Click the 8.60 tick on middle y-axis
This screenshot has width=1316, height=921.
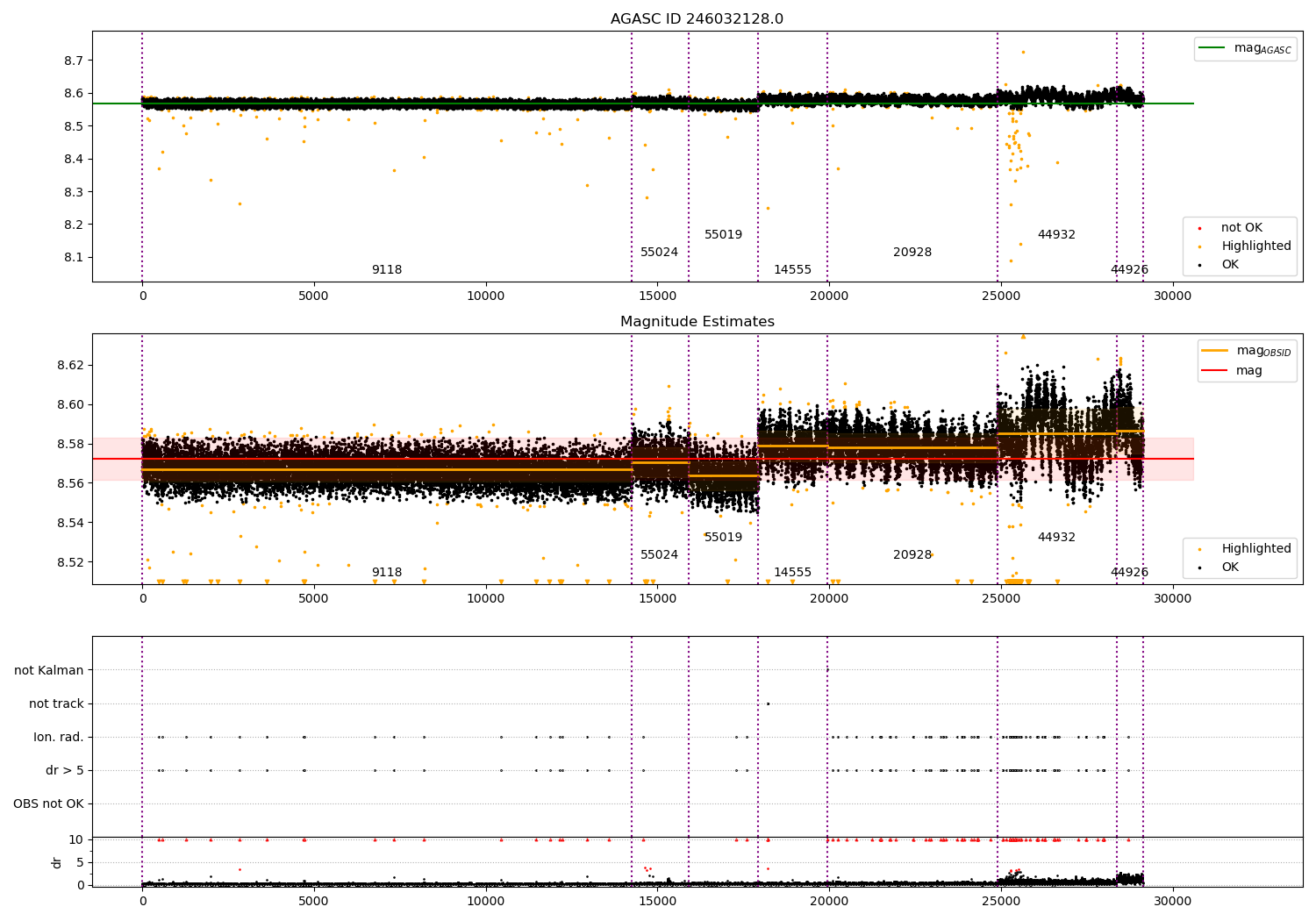(70, 405)
